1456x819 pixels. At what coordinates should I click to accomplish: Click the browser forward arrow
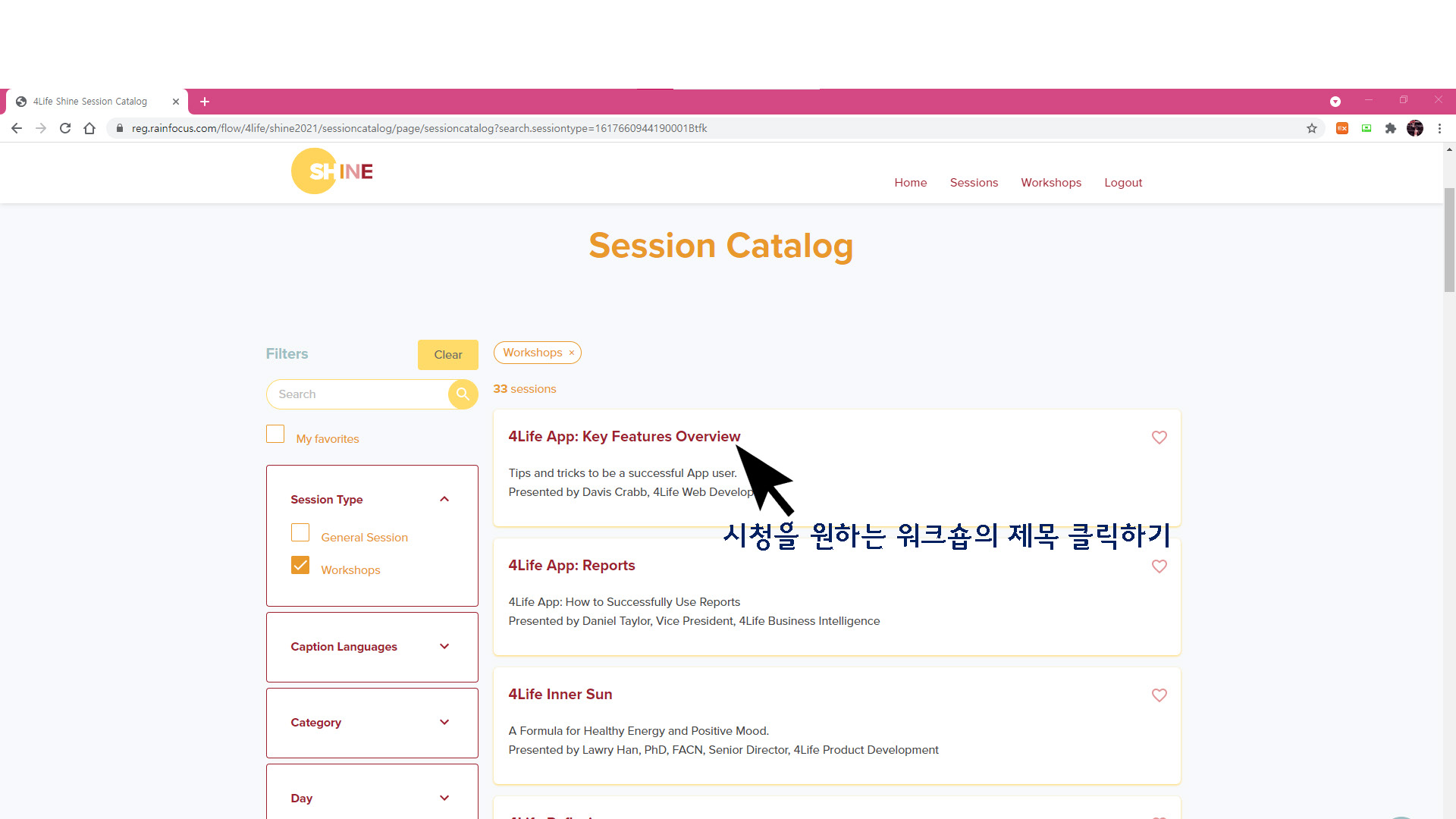(x=41, y=128)
